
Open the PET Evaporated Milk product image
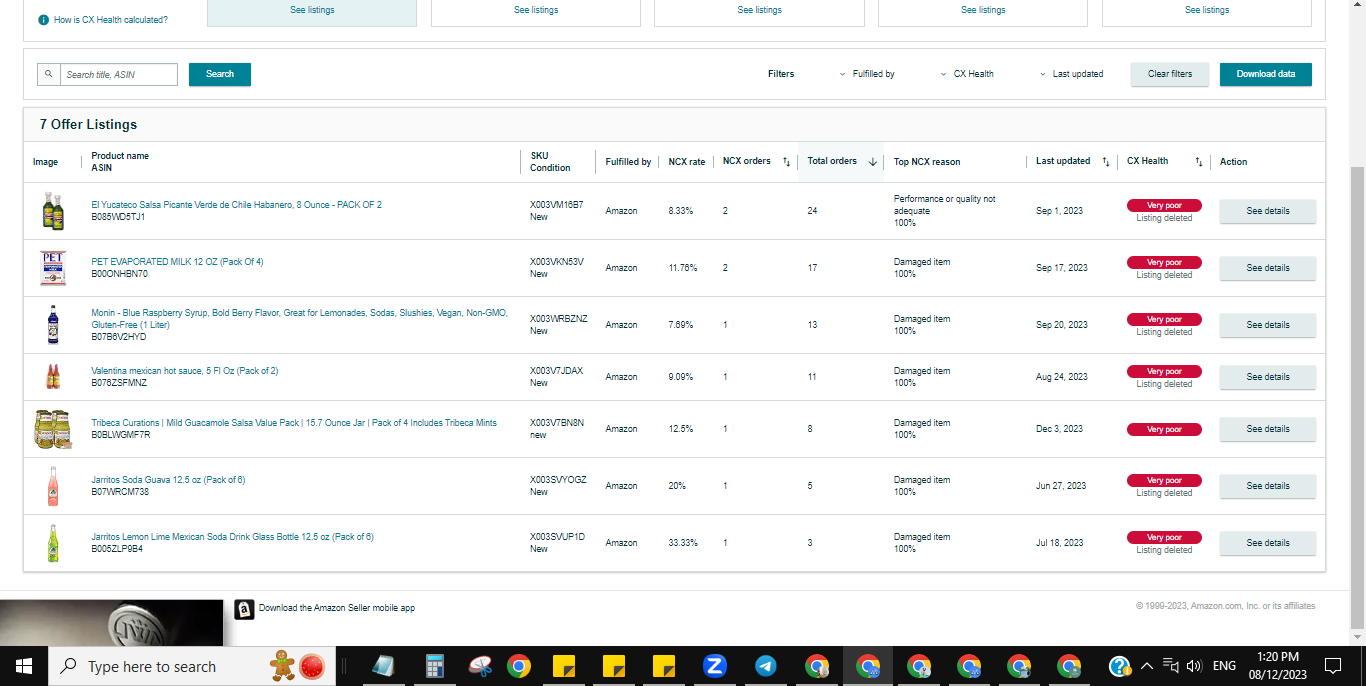coord(52,268)
